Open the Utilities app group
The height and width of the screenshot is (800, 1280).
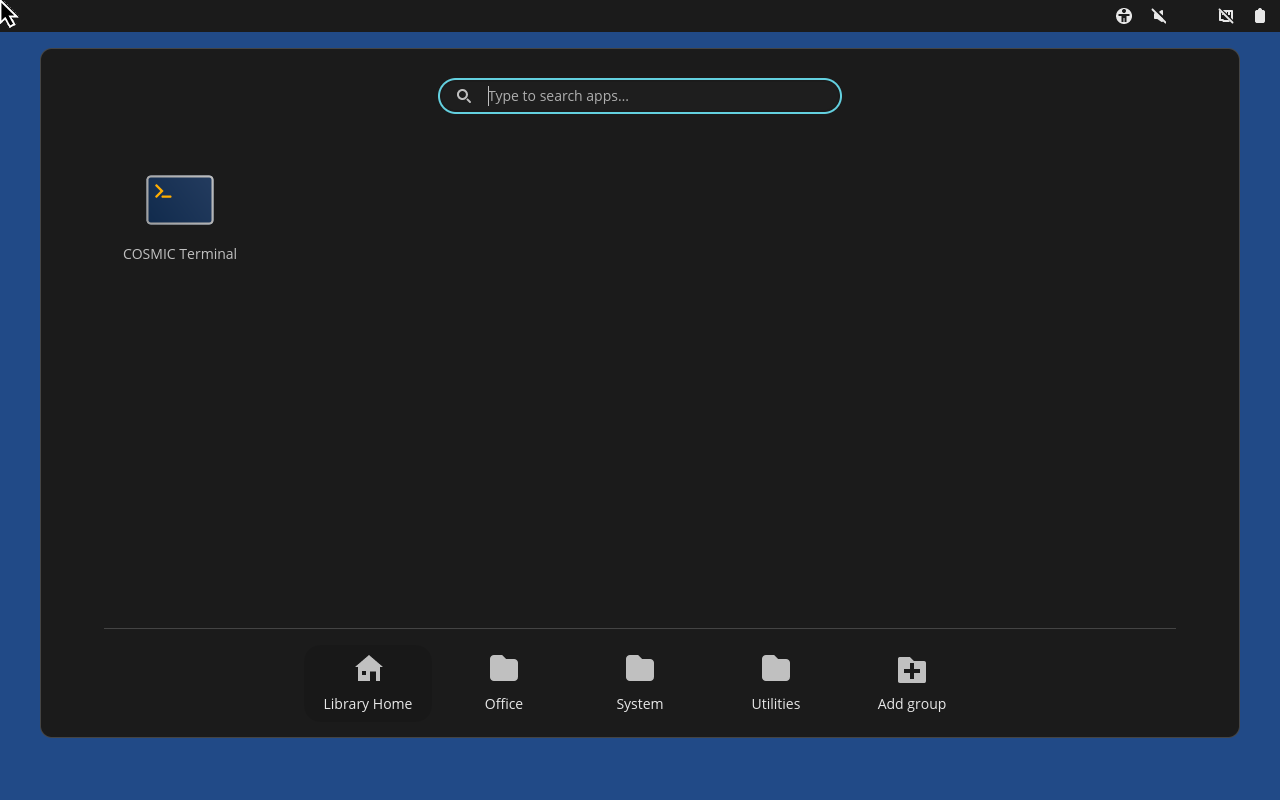pyautogui.click(x=776, y=684)
